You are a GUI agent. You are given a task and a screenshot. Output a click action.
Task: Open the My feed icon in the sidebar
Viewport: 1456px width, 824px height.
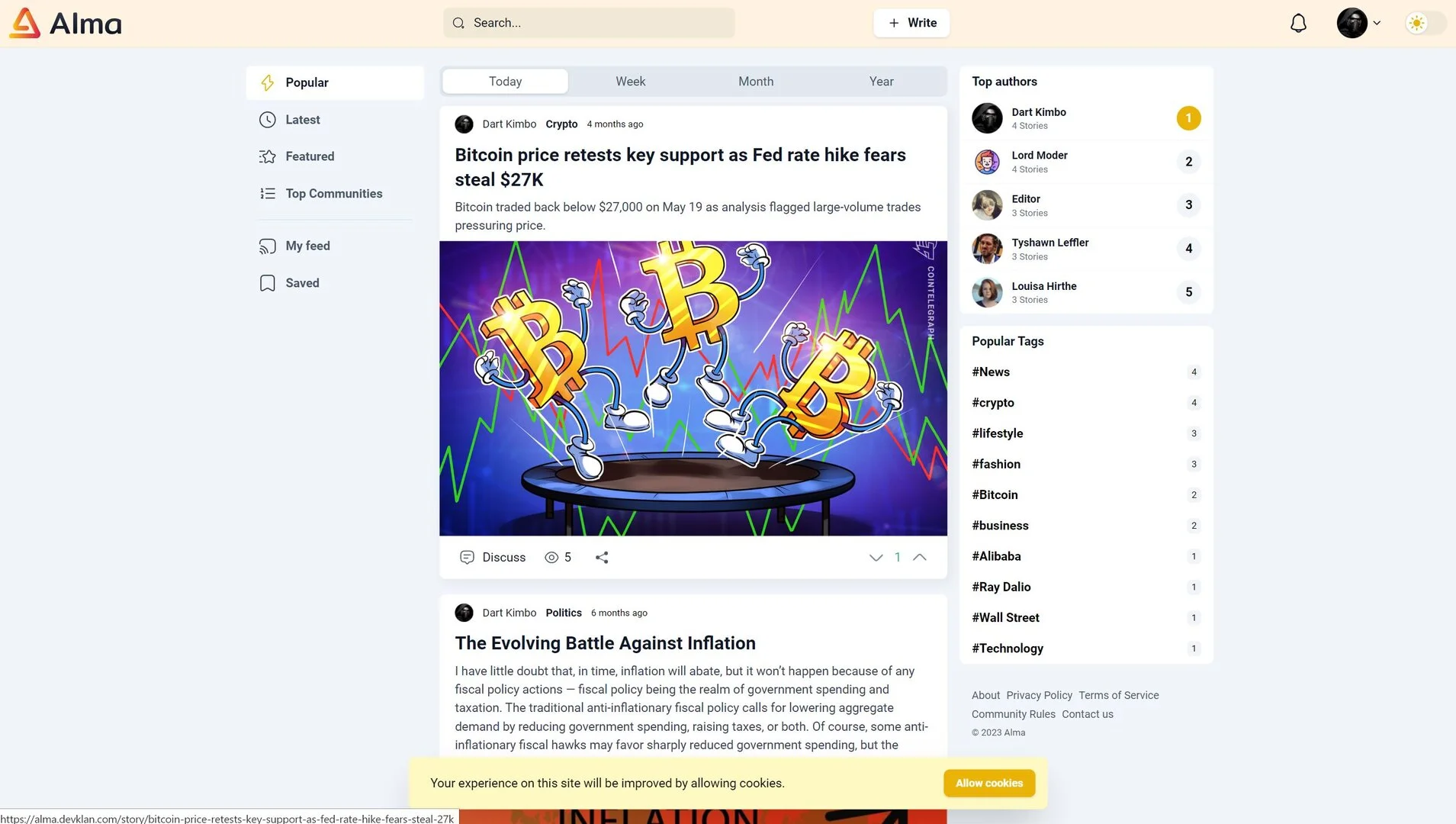pos(267,246)
